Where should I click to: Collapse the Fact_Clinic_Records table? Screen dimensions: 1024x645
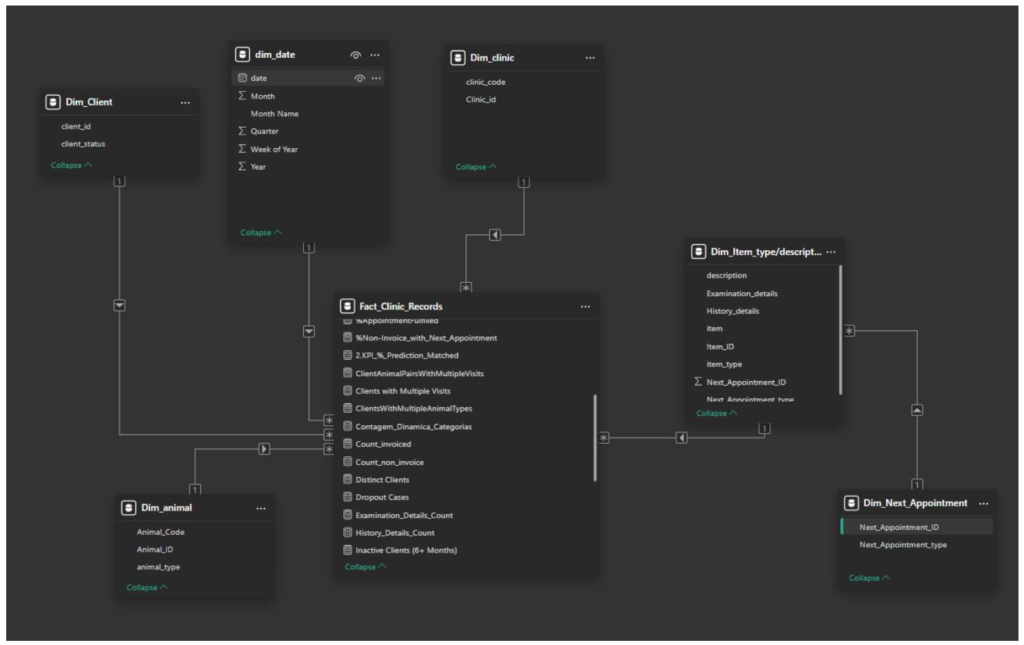pyautogui.click(x=365, y=567)
